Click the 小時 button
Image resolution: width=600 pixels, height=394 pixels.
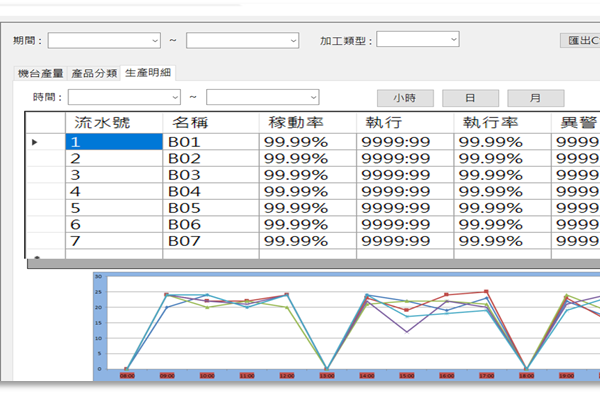click(405, 98)
